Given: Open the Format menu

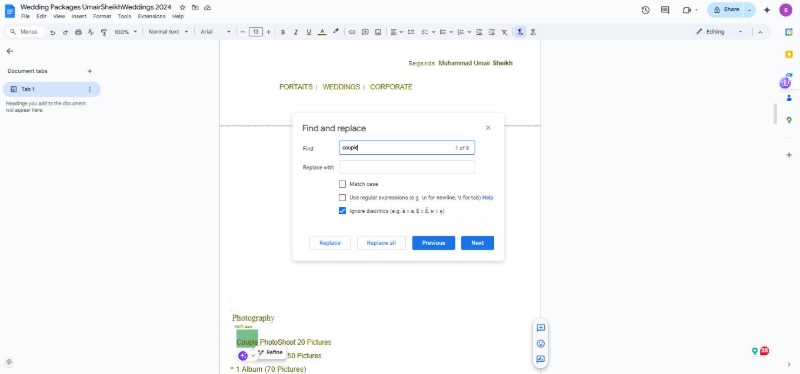Looking at the screenshot, I should point(102,16).
